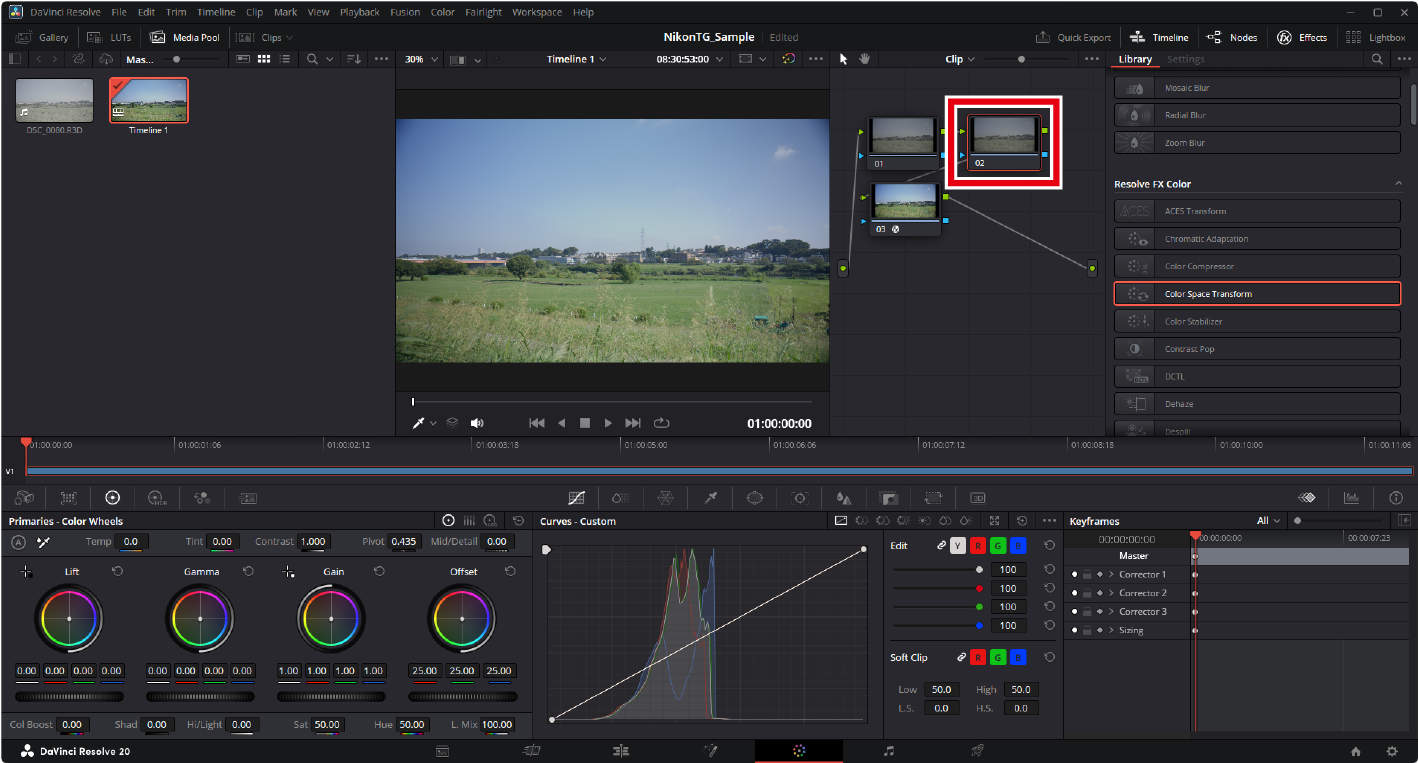Expand the Corrector 1 keyframe track
Viewport: 1418px width, 763px height.
click(1111, 575)
